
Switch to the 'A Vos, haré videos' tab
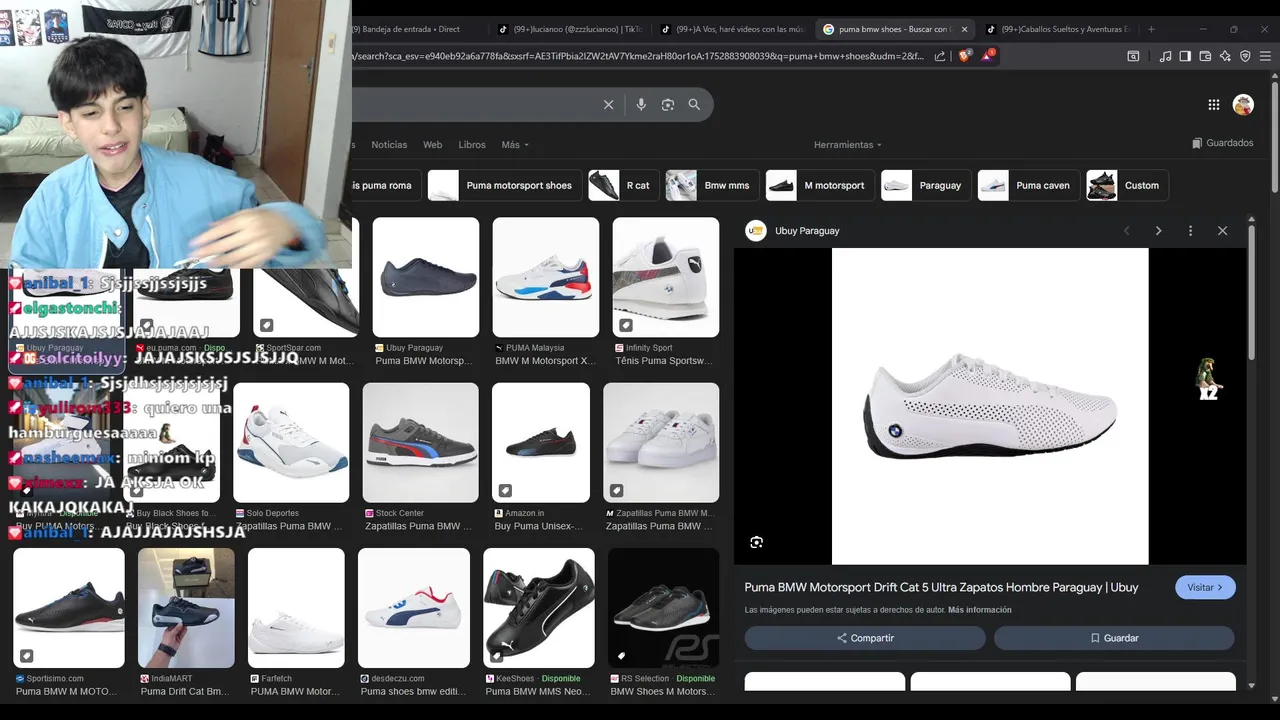733,29
